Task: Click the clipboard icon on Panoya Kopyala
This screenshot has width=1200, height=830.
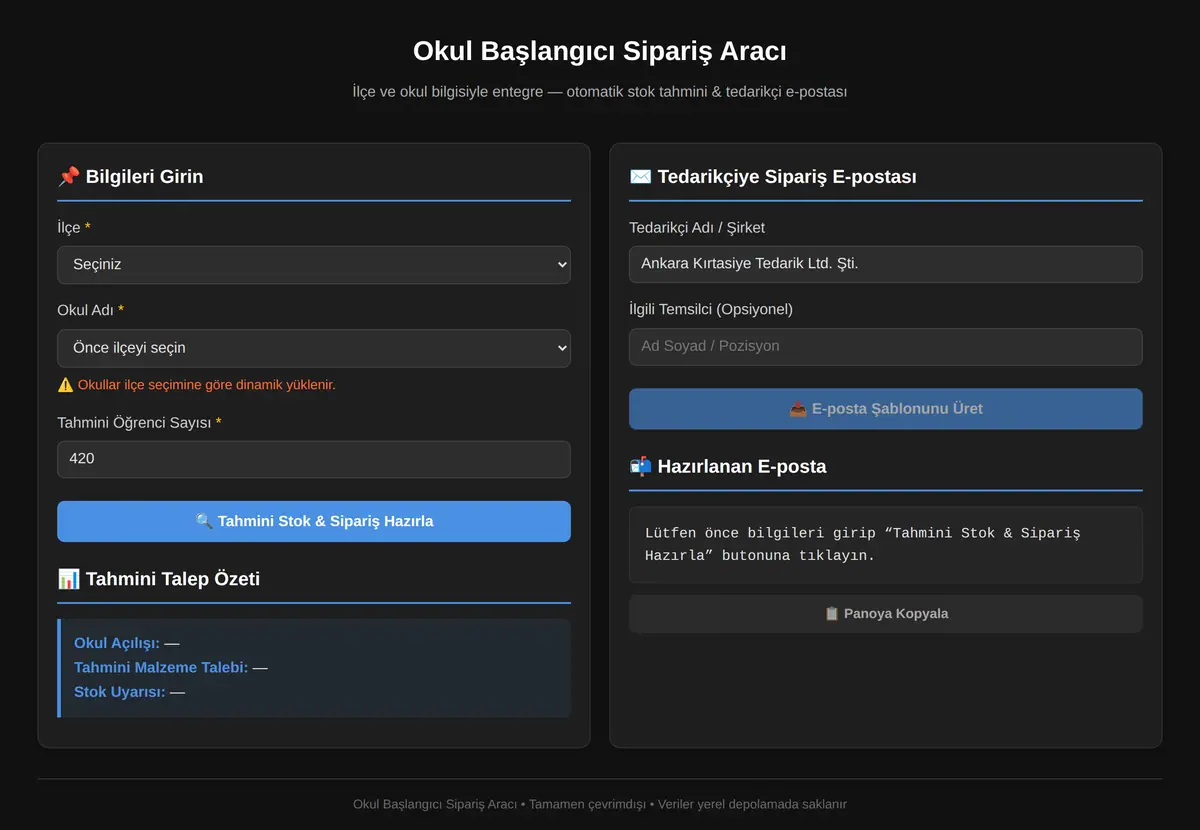Action: (x=832, y=614)
